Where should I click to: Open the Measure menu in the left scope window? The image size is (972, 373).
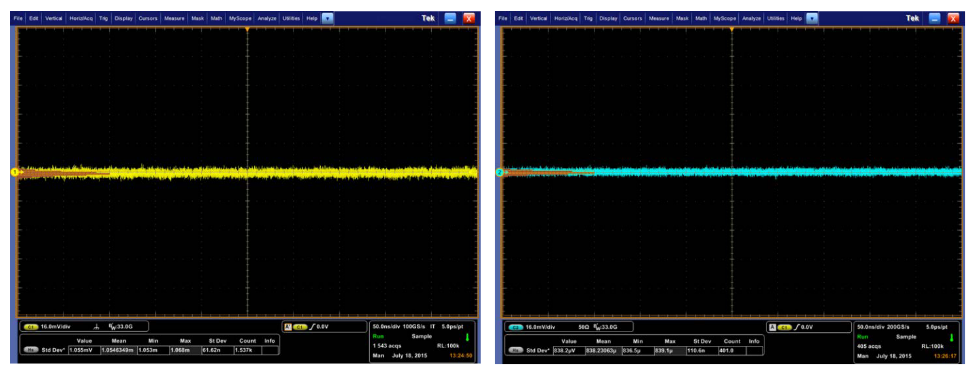(x=174, y=19)
